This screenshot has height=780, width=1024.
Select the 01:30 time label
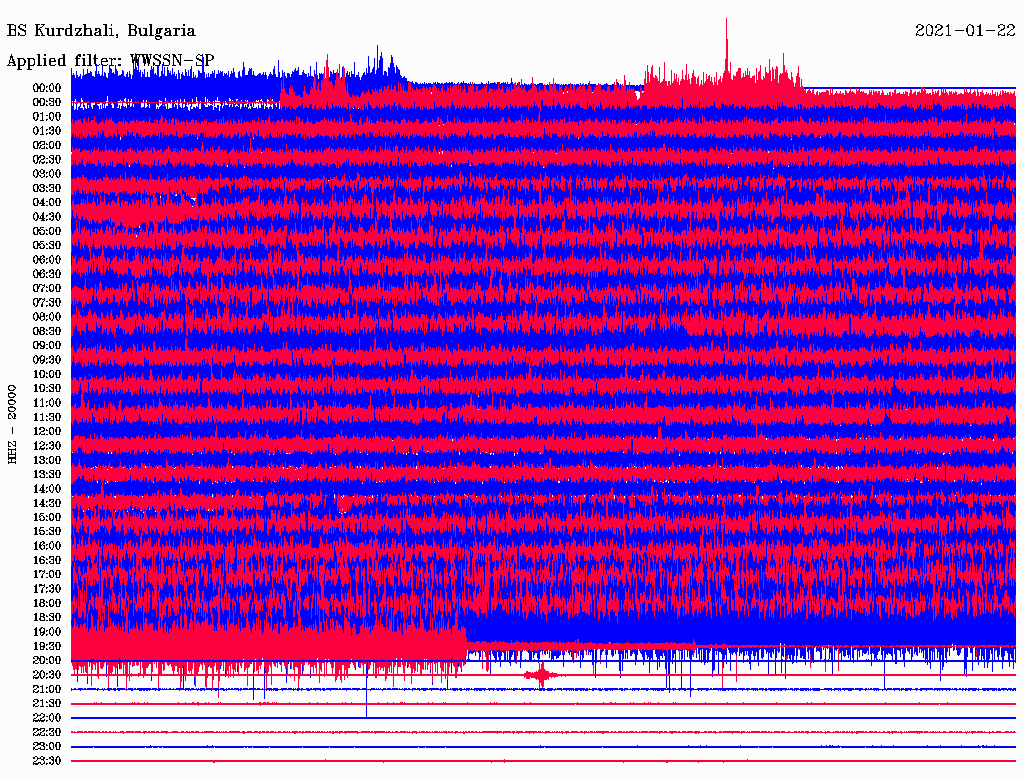47,131
